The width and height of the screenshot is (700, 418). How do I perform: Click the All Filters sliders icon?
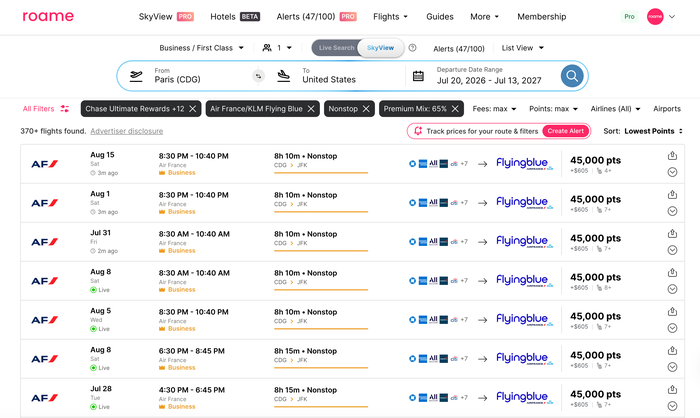[65, 109]
